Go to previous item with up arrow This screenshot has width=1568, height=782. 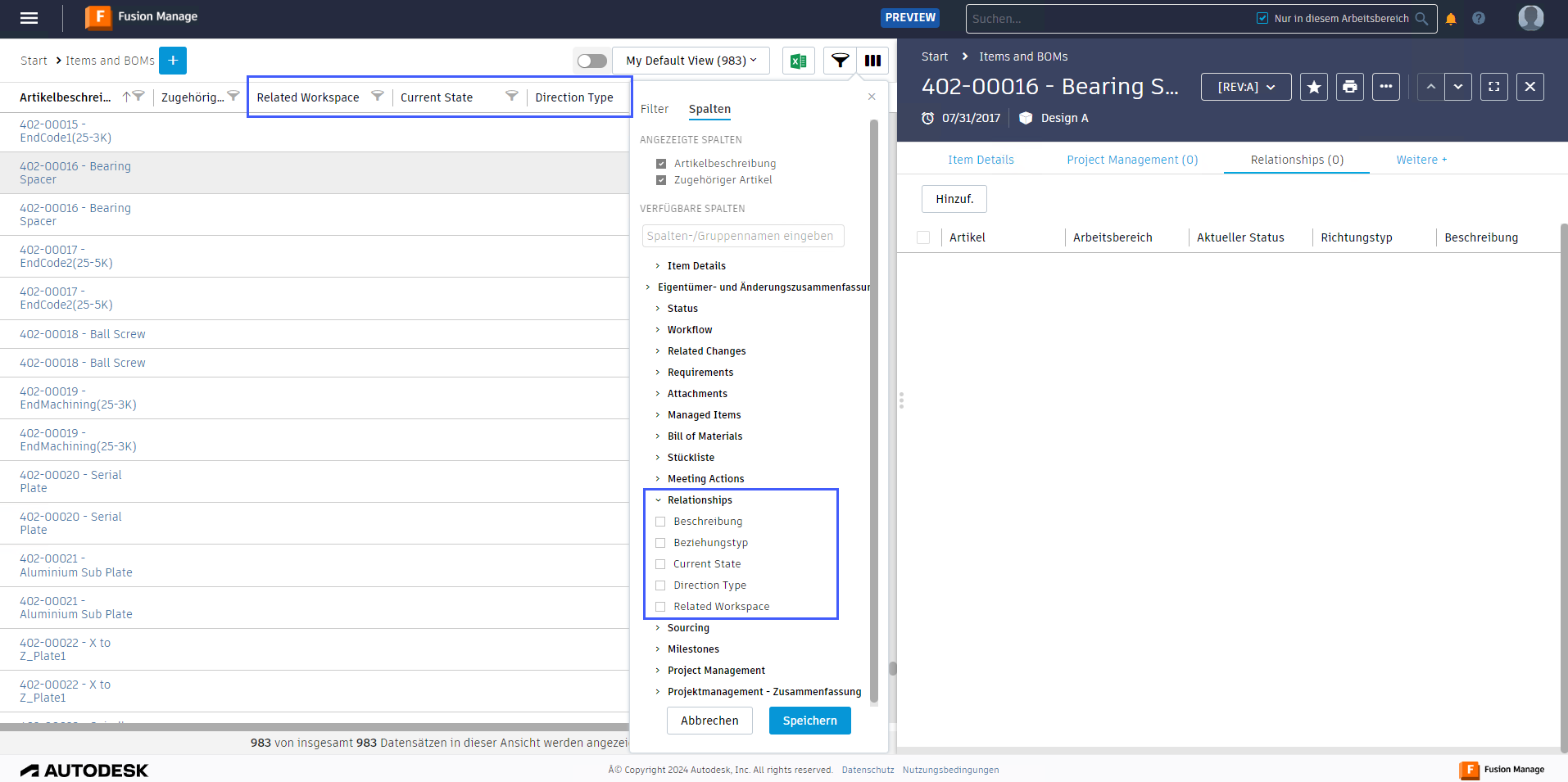tap(1430, 87)
